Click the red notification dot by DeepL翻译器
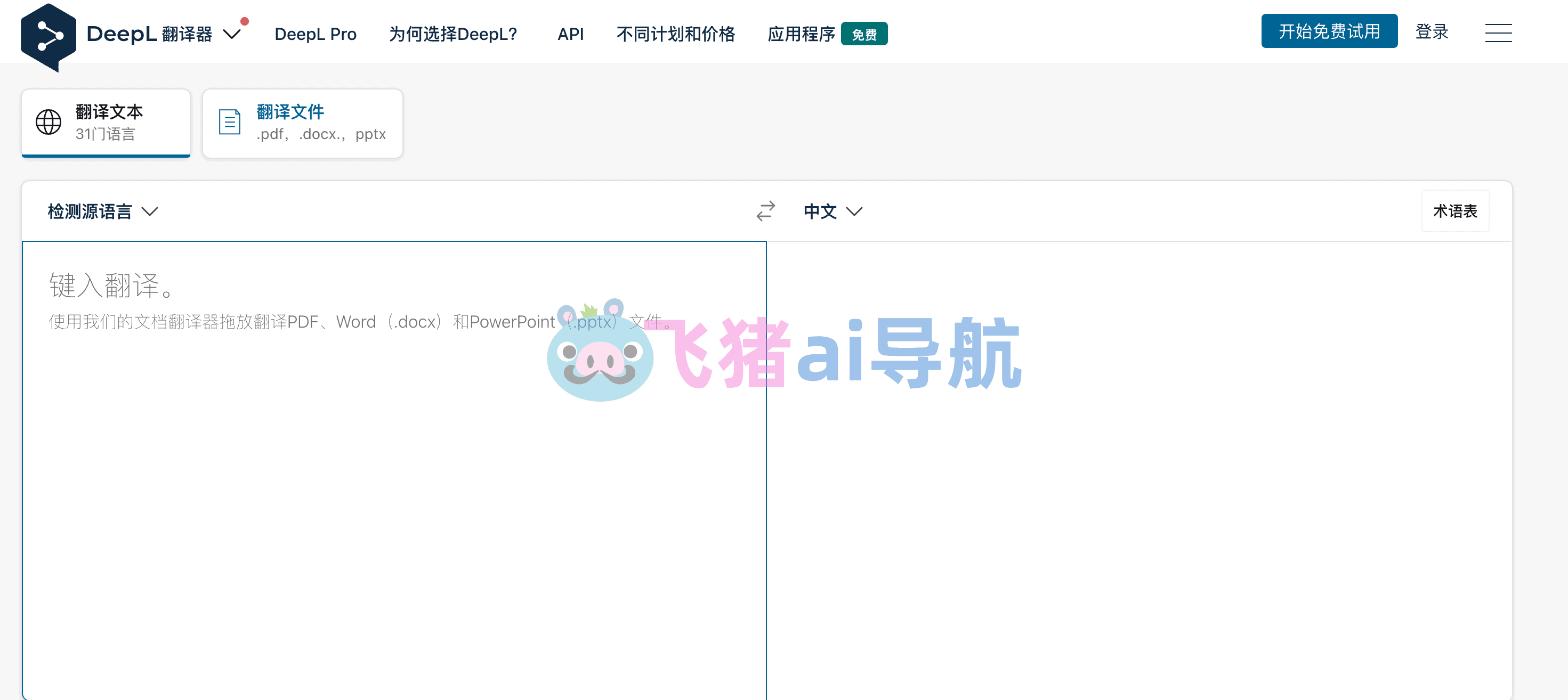The image size is (1568, 700). pos(245,21)
